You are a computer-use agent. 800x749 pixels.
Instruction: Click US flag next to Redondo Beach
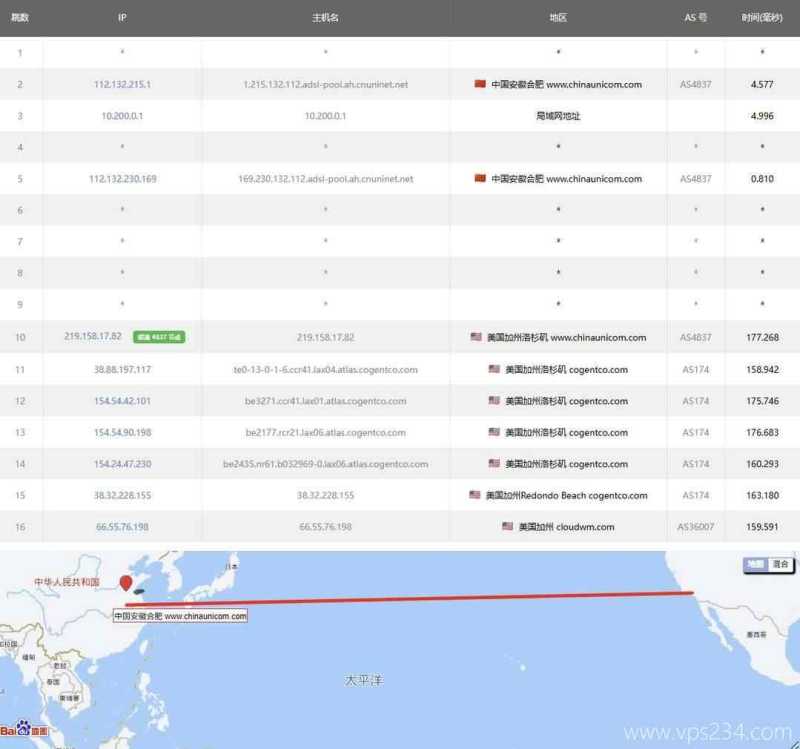(x=475, y=495)
